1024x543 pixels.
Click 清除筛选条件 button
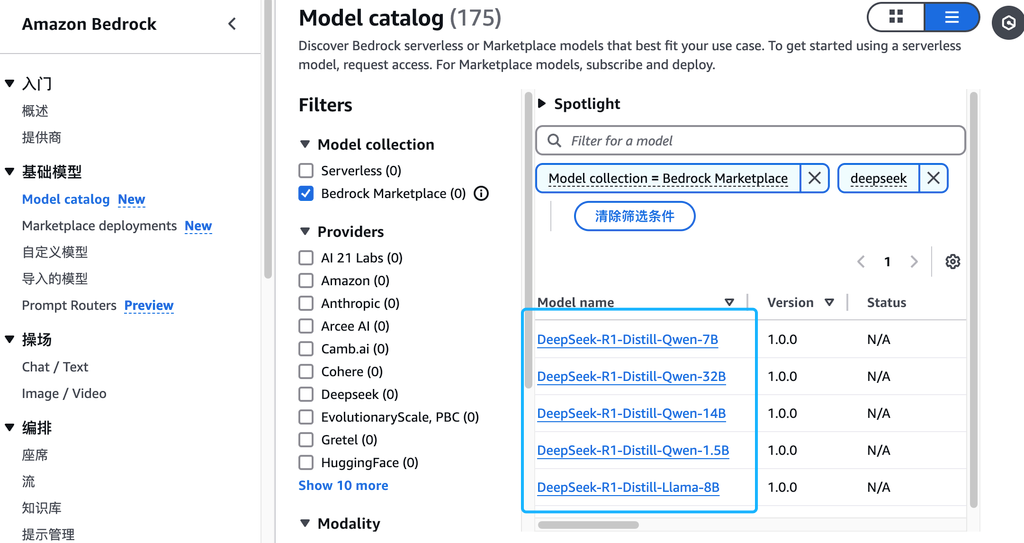coord(634,216)
